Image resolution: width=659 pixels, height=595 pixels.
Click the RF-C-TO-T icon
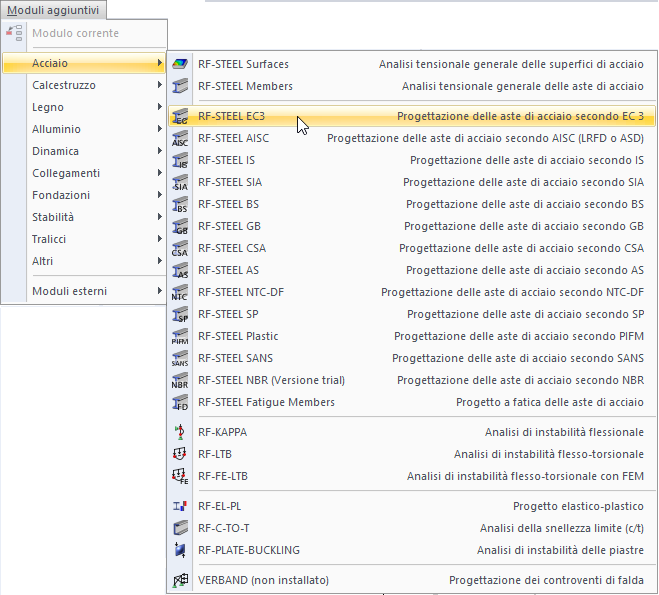180,528
